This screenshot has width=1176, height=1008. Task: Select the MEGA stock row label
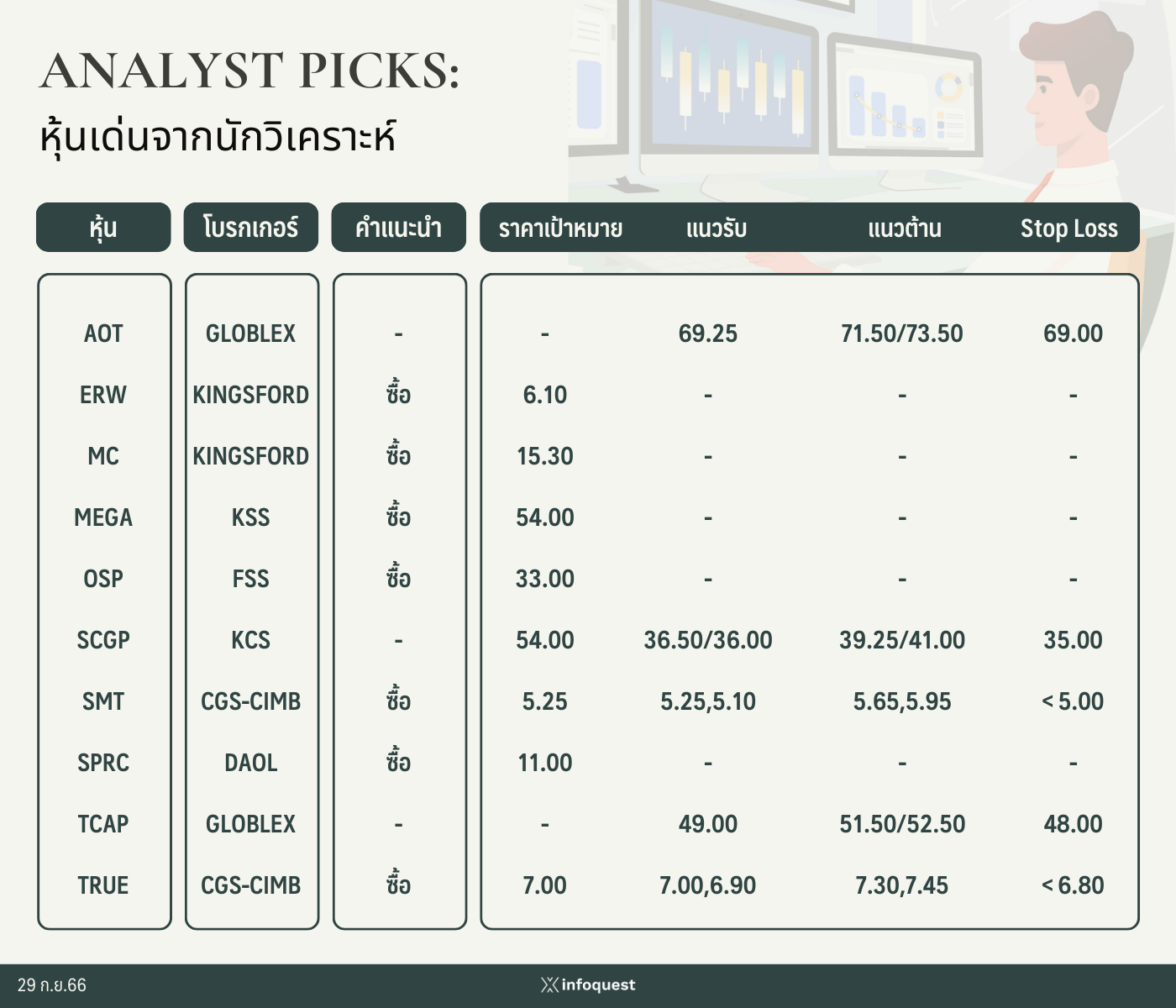[103, 517]
